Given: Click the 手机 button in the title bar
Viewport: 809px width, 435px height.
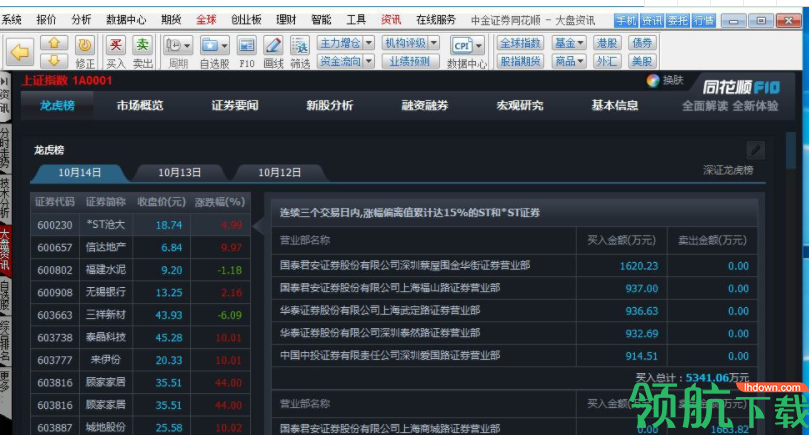Looking at the screenshot, I should coord(626,21).
